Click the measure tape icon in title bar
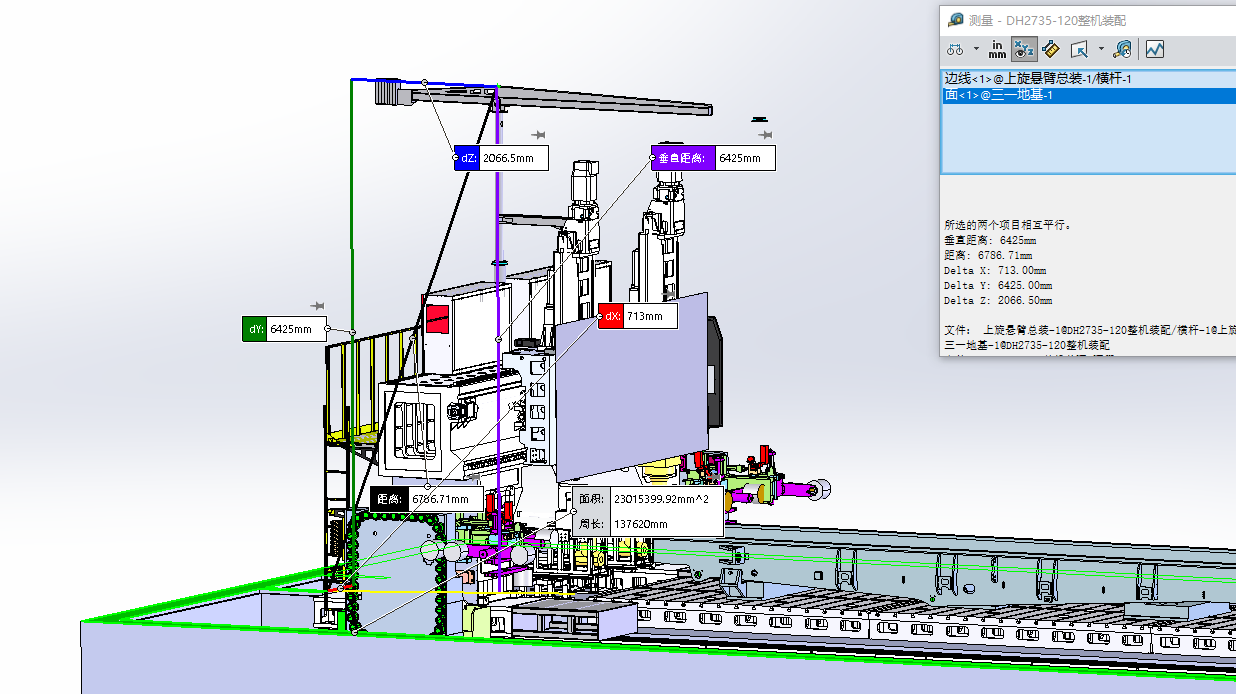 (956, 20)
